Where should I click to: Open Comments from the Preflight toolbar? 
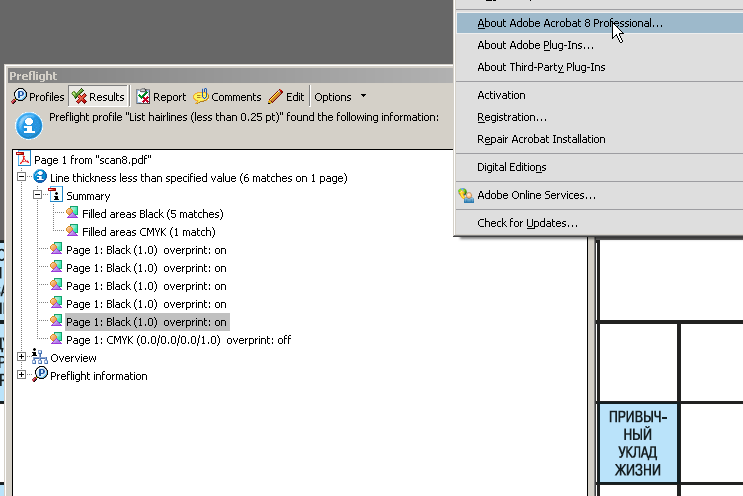[227, 97]
